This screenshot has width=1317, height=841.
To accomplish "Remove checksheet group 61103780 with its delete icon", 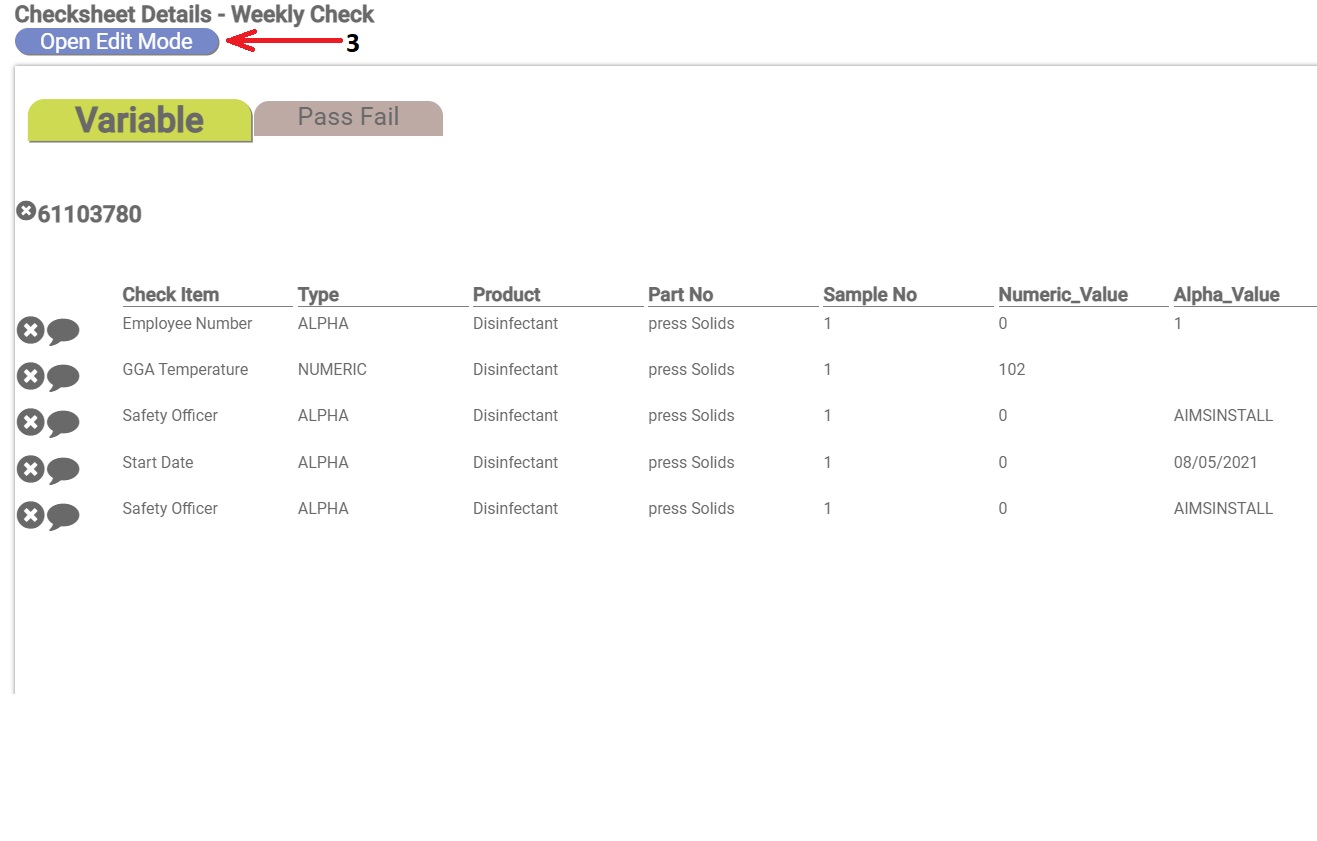I will coord(25,209).
